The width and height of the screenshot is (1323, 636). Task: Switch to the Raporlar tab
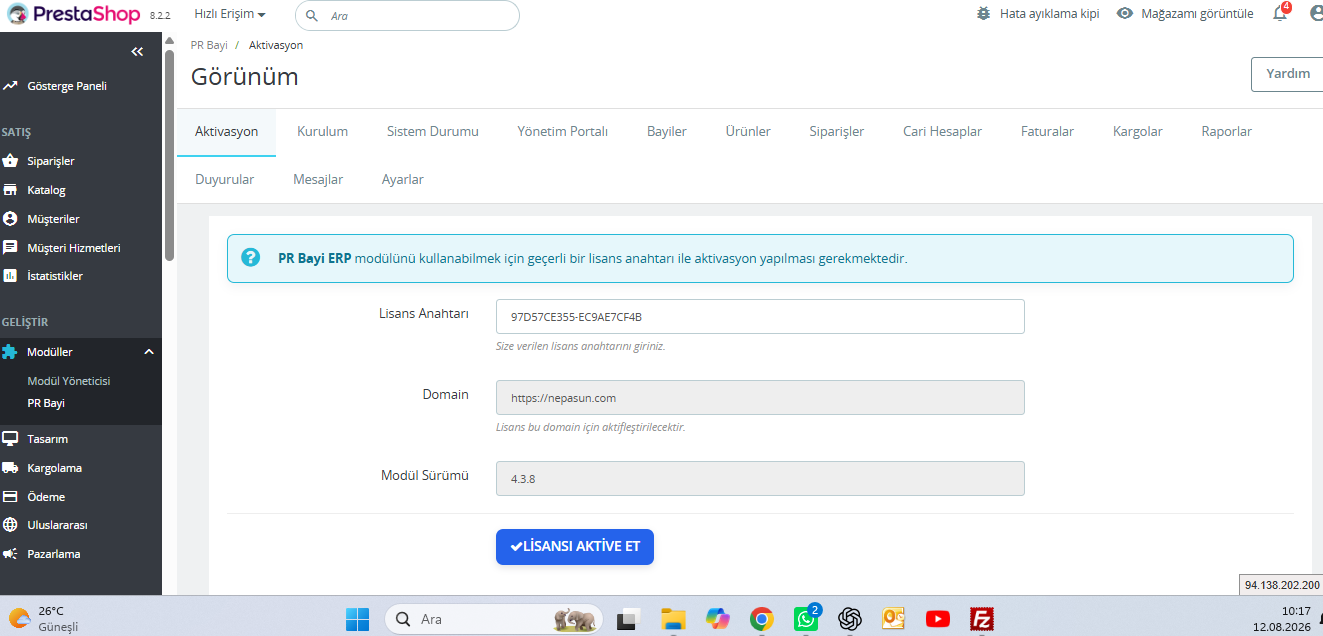1227,132
